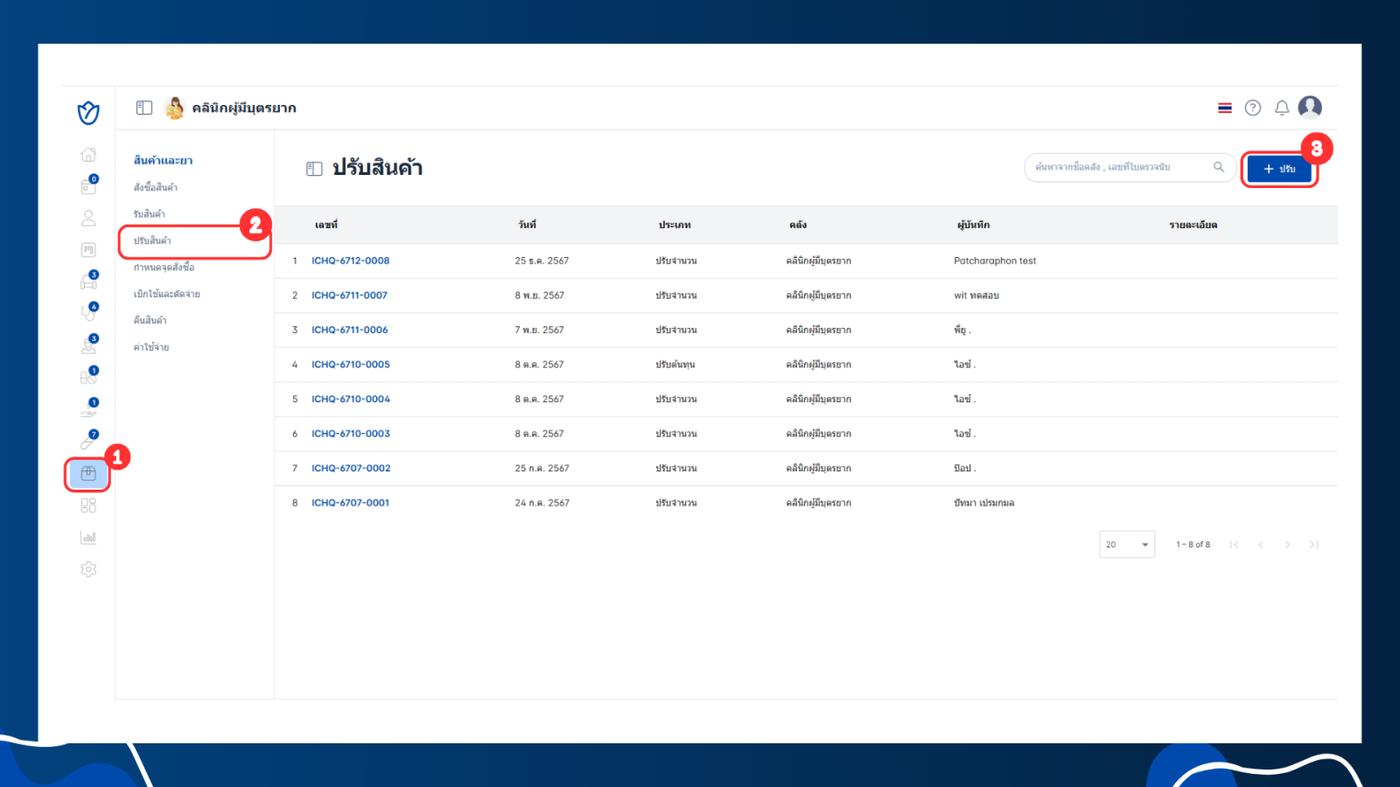The width and height of the screenshot is (1400, 787).
Task: Open the plain person icon in the sidebar
Action: point(88,218)
